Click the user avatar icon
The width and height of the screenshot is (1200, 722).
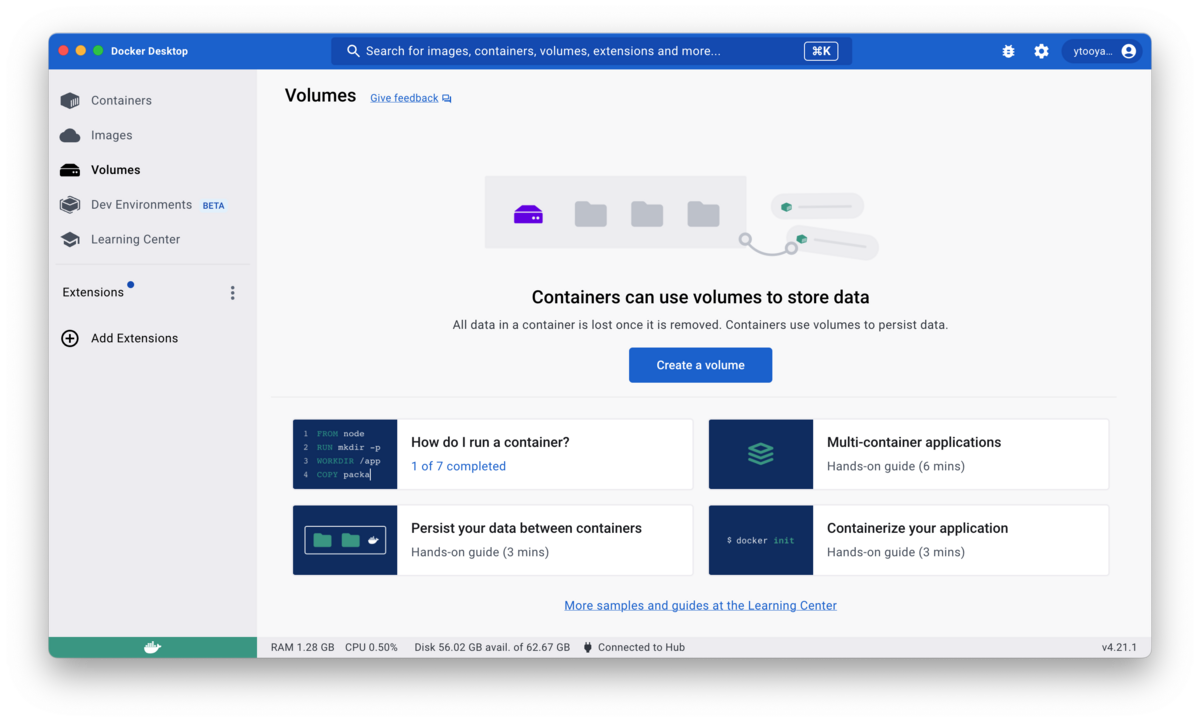tap(1129, 51)
